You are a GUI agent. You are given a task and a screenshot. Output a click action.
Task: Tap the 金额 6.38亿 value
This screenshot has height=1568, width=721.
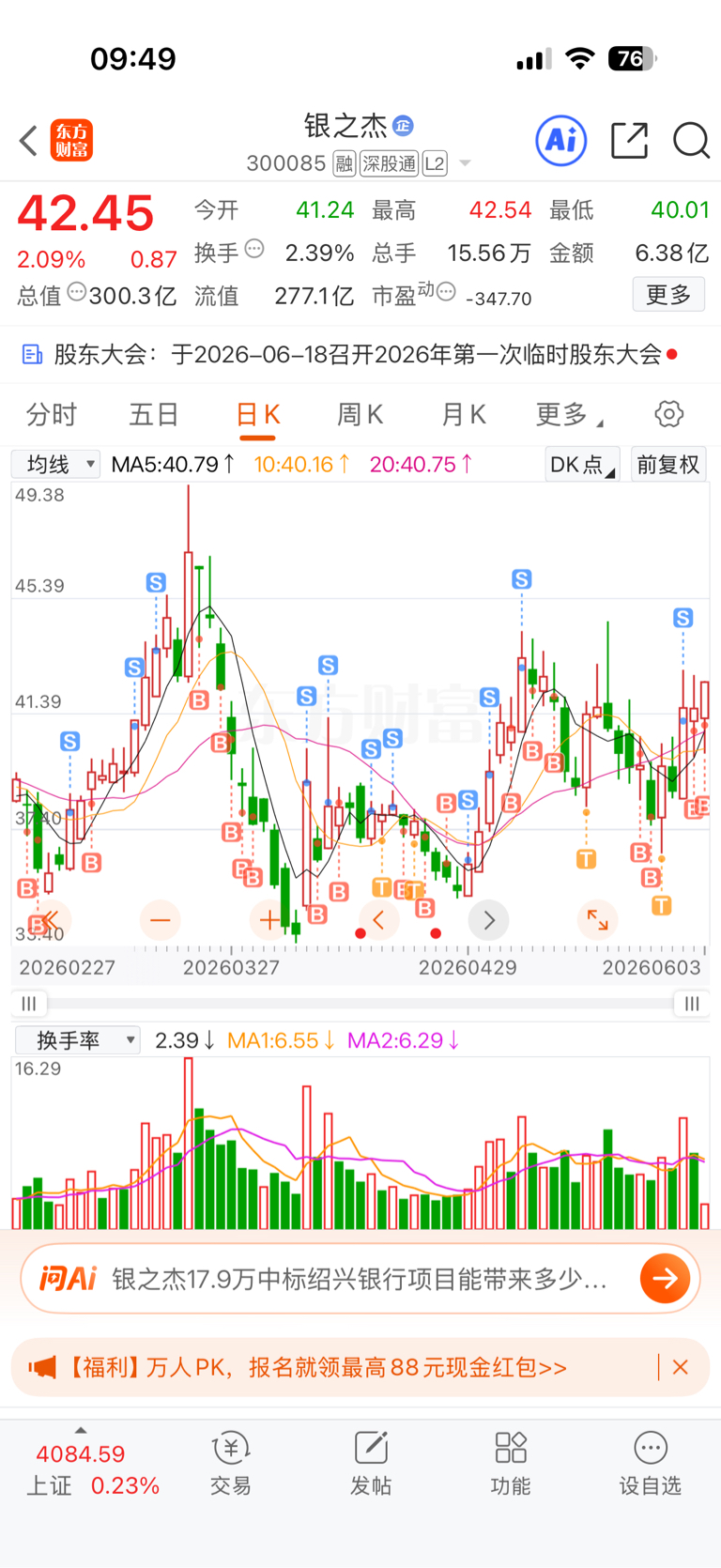pyautogui.click(x=672, y=253)
